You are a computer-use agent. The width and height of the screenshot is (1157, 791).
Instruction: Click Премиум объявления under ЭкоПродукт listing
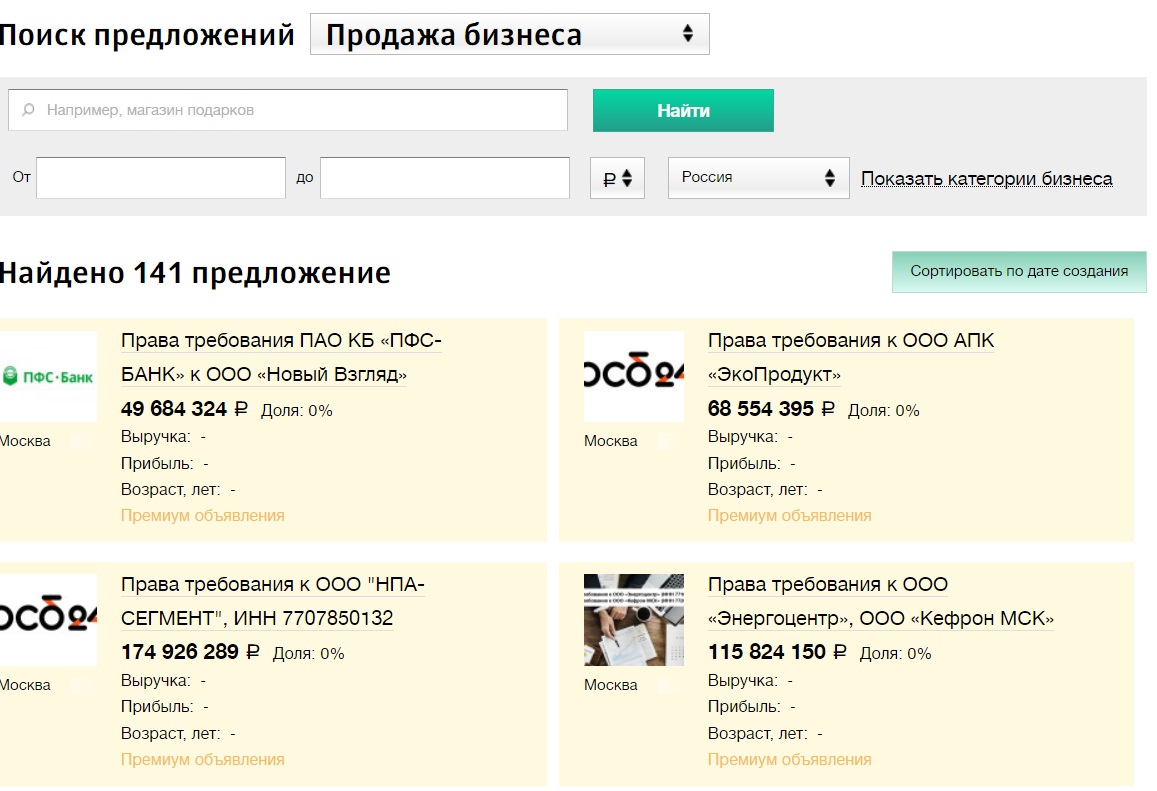click(790, 516)
